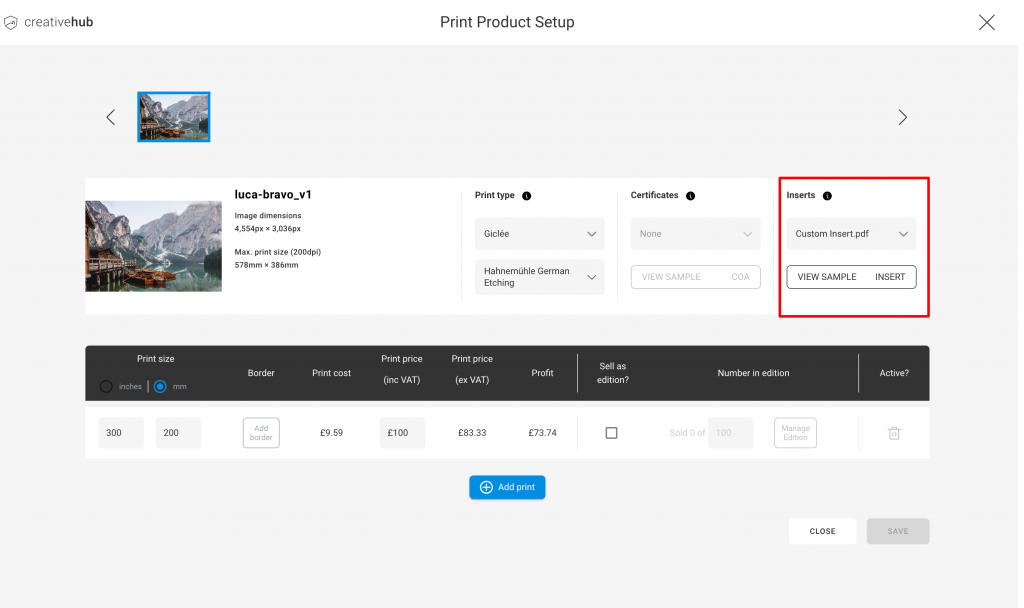Click the COA button
The height and width of the screenshot is (608, 1024).
(x=740, y=277)
